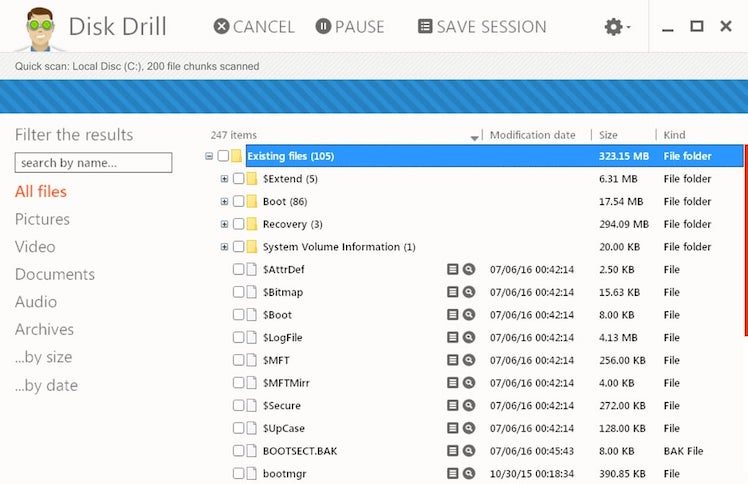Expand the $Extend folder
The image size is (748, 484).
pos(224,179)
